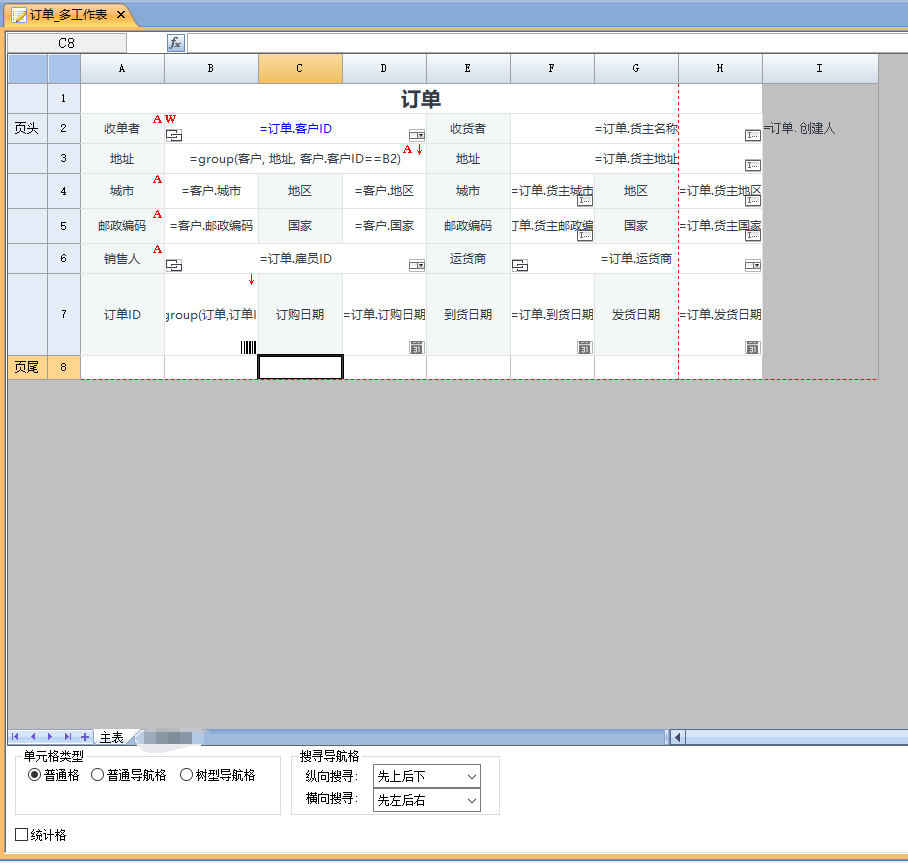Click calendar icon in 发货日期 value cell
Screen dimensions: 908x863
click(x=752, y=347)
